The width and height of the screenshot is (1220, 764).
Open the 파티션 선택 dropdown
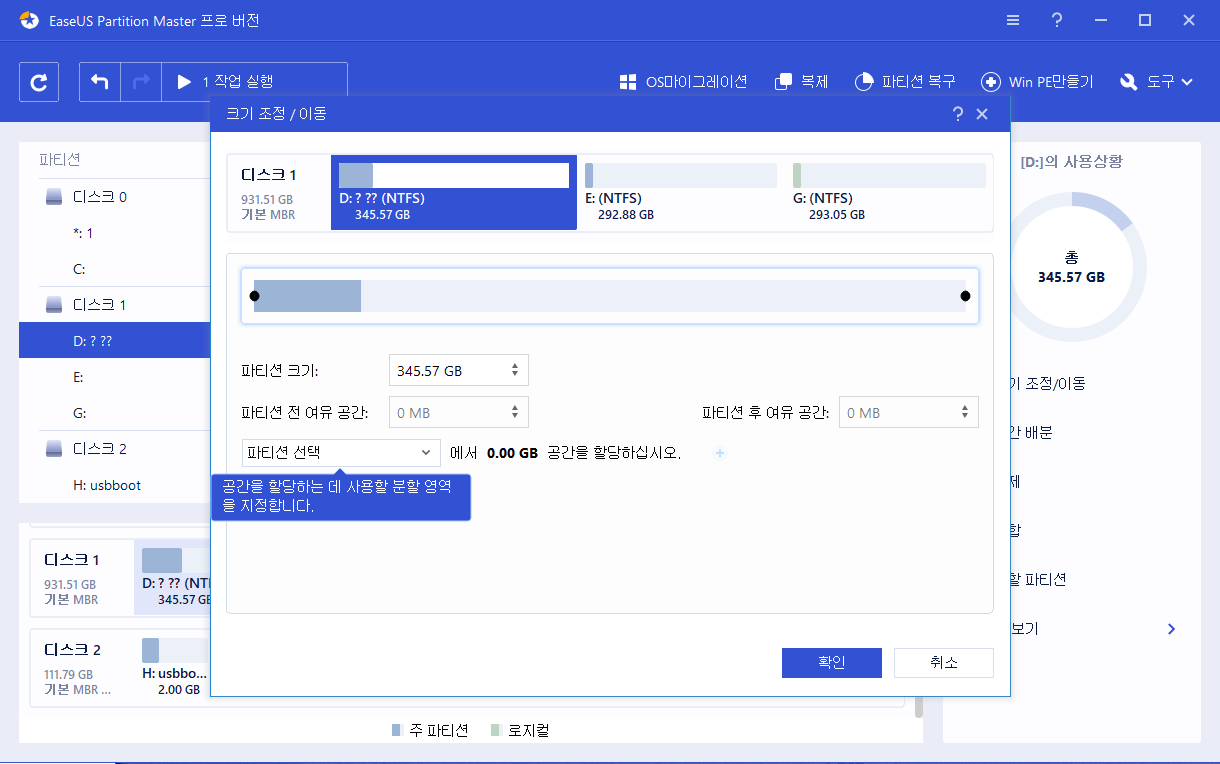340,452
